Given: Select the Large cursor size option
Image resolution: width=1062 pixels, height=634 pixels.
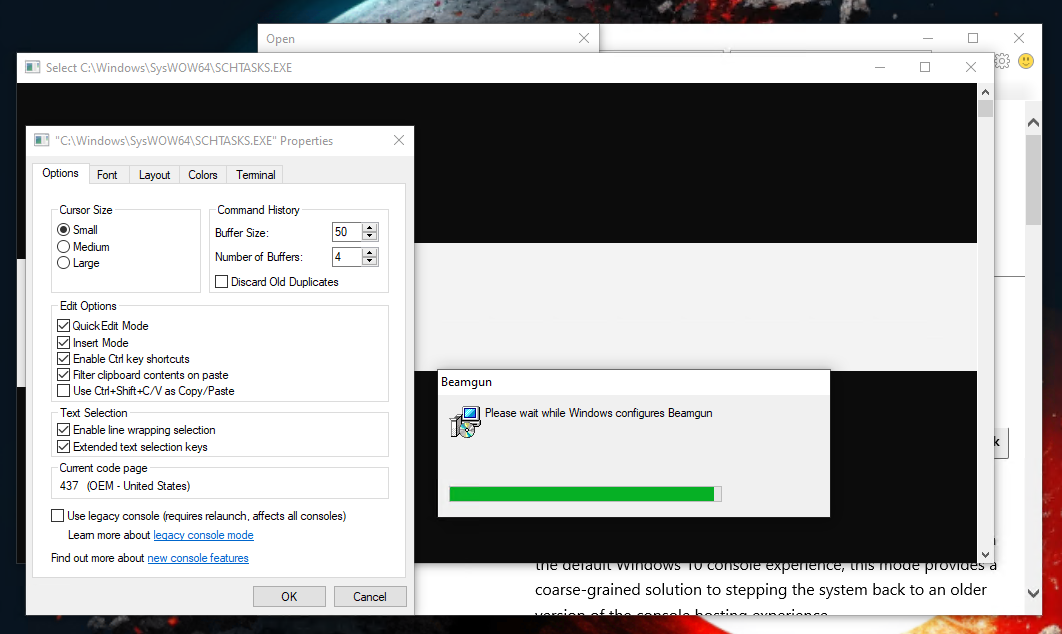Looking at the screenshot, I should coord(64,263).
